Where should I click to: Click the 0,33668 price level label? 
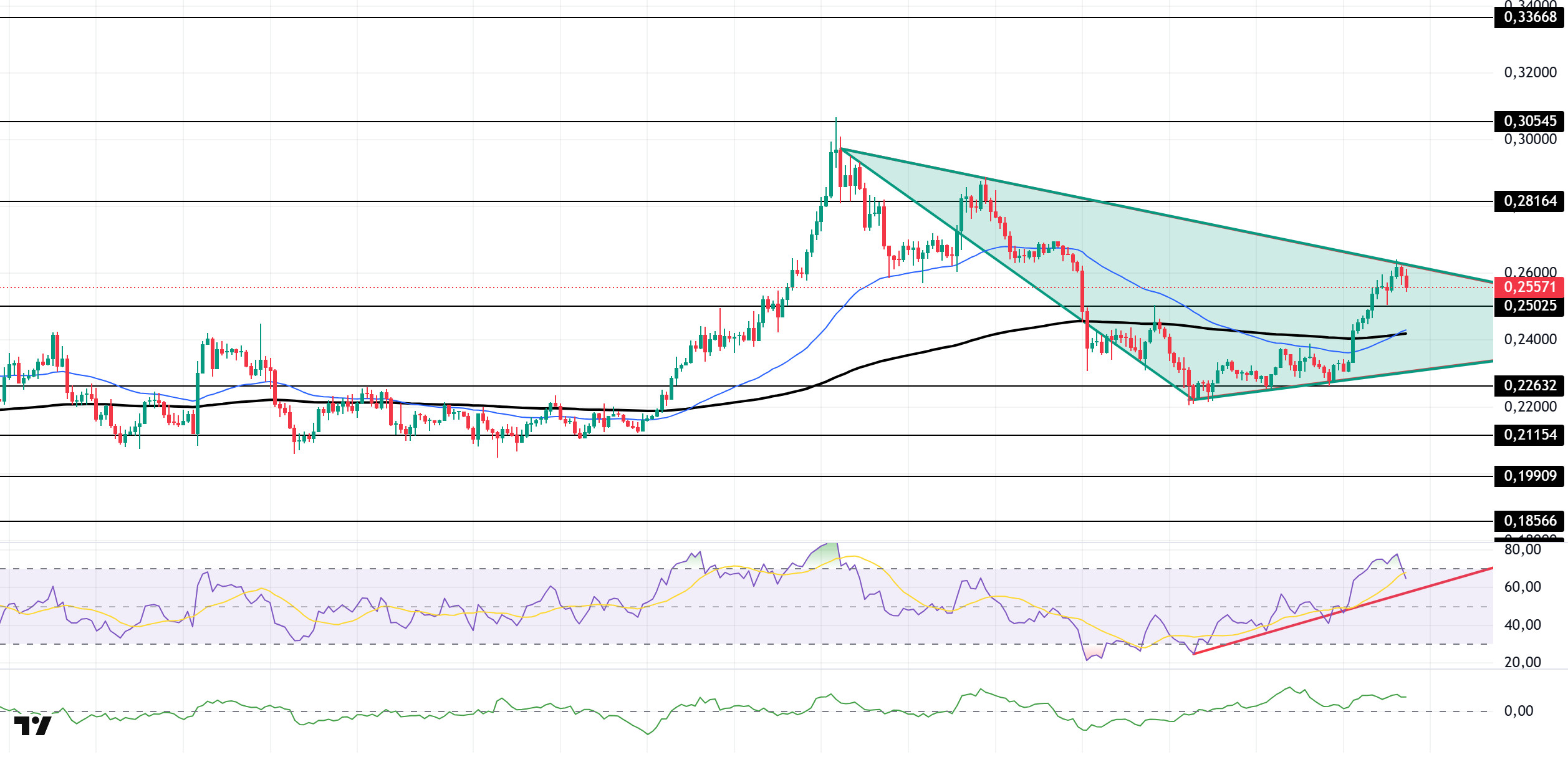1529,17
